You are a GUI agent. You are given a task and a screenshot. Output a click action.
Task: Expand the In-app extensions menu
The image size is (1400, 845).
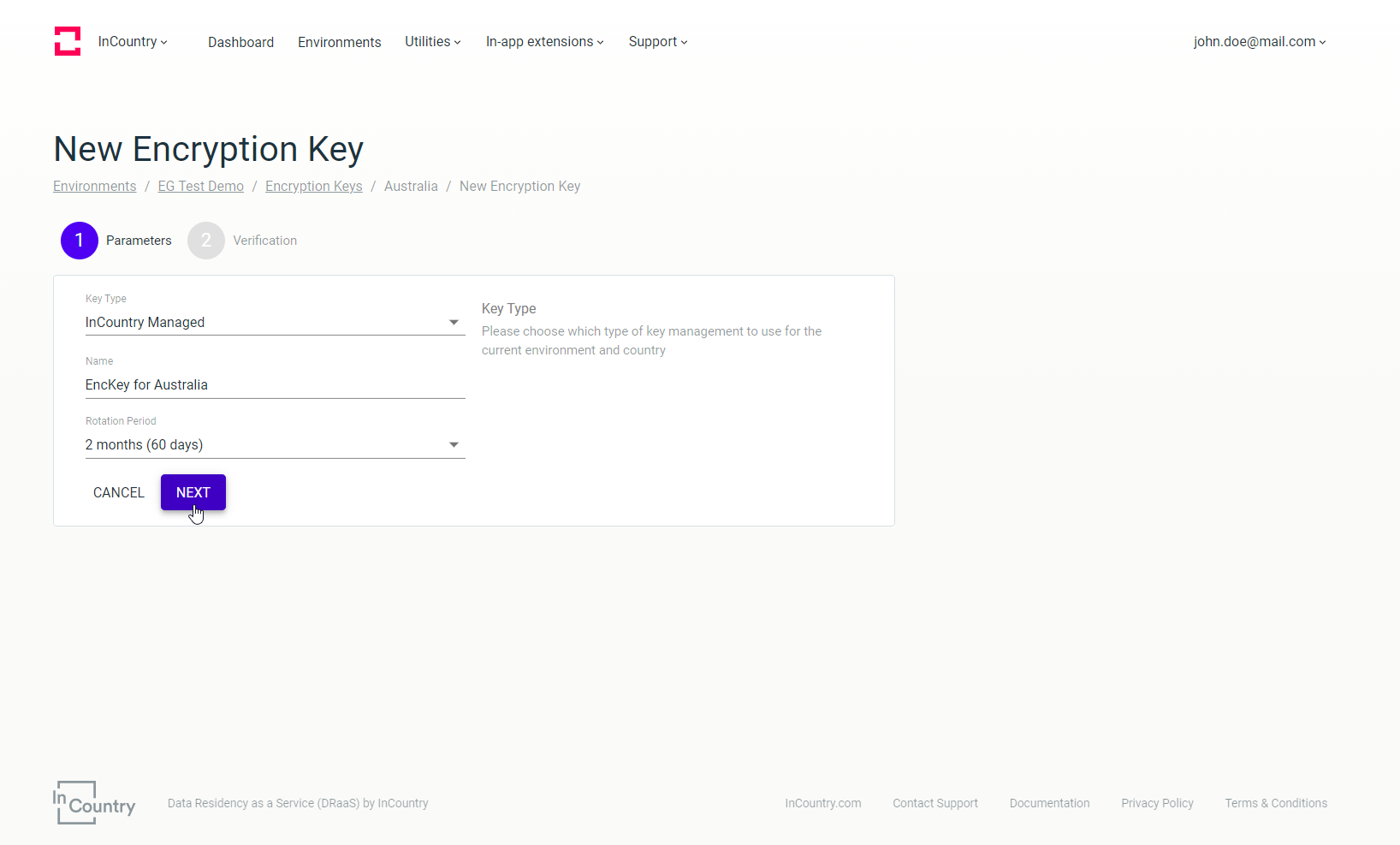coord(544,41)
